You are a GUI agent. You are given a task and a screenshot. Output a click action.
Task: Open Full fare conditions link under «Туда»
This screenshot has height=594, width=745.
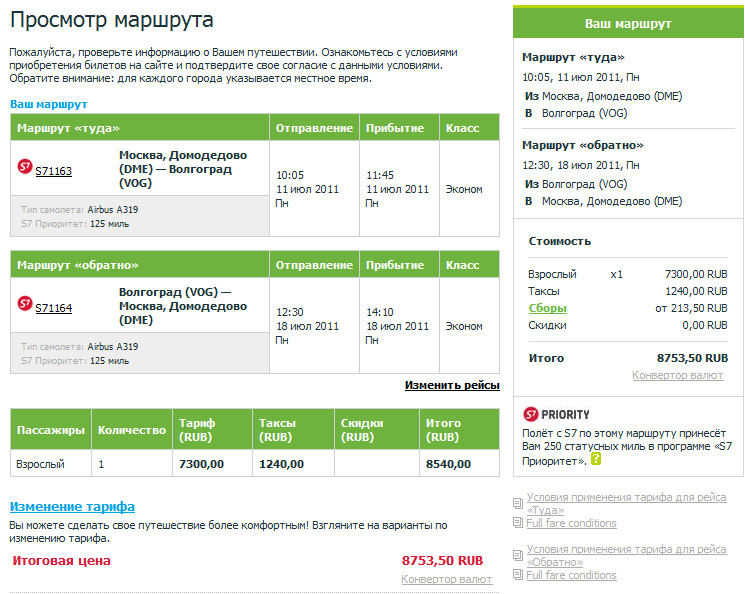tap(571, 523)
